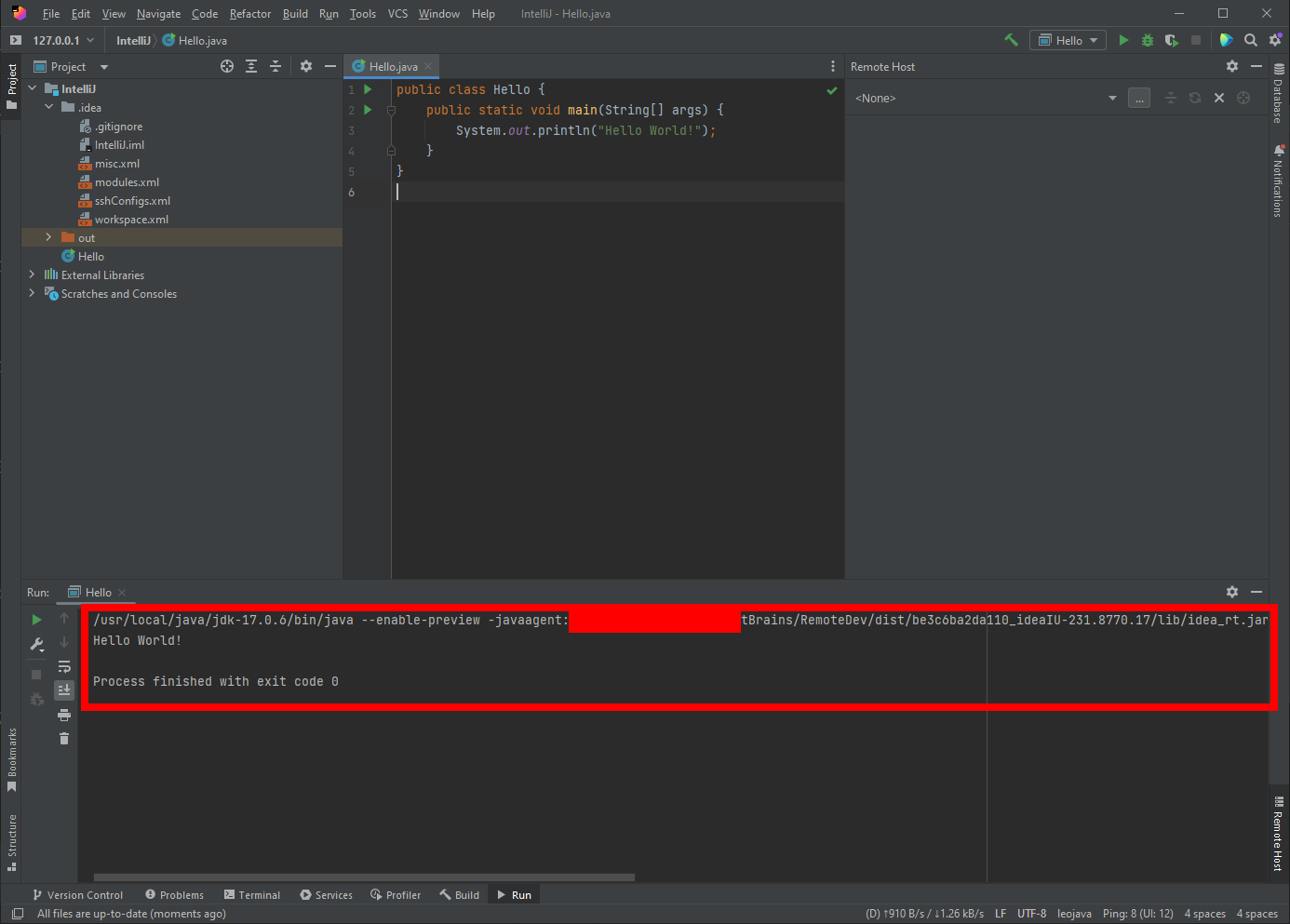Open Project panel options gear

click(x=306, y=66)
